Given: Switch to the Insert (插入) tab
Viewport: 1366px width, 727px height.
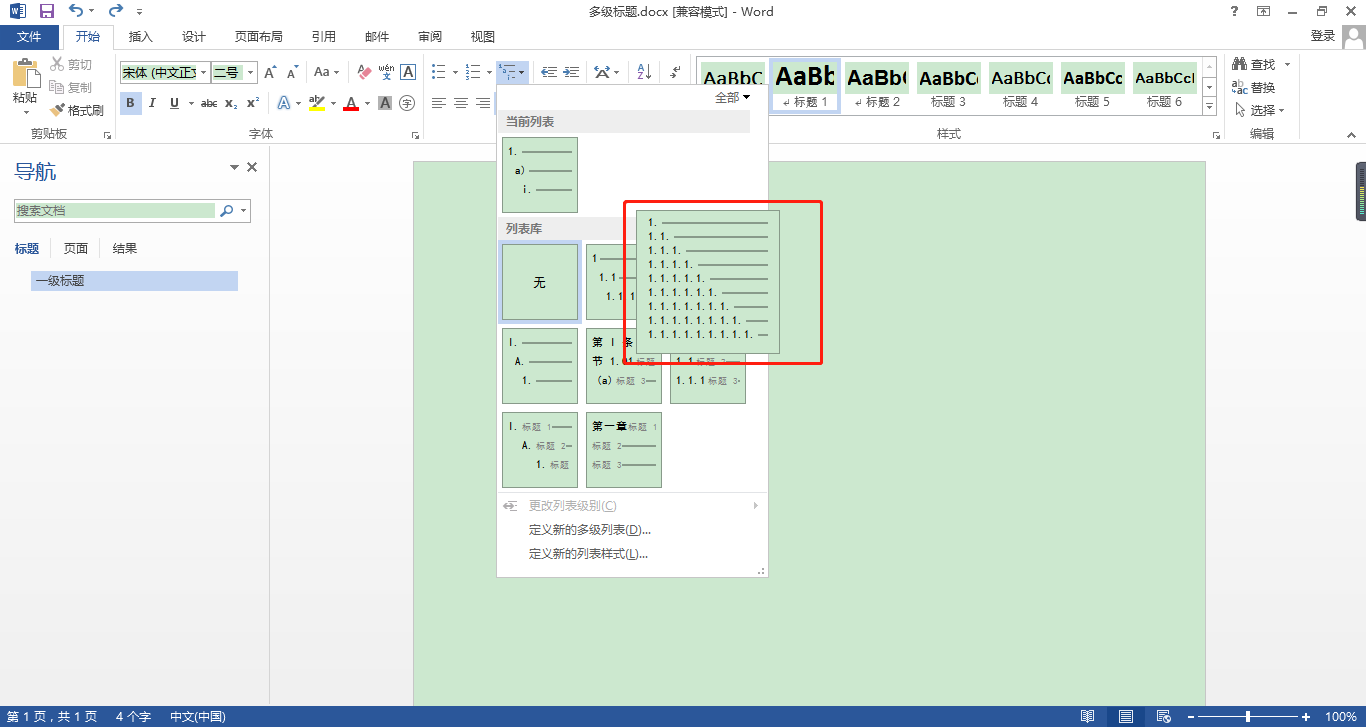Looking at the screenshot, I should (141, 36).
